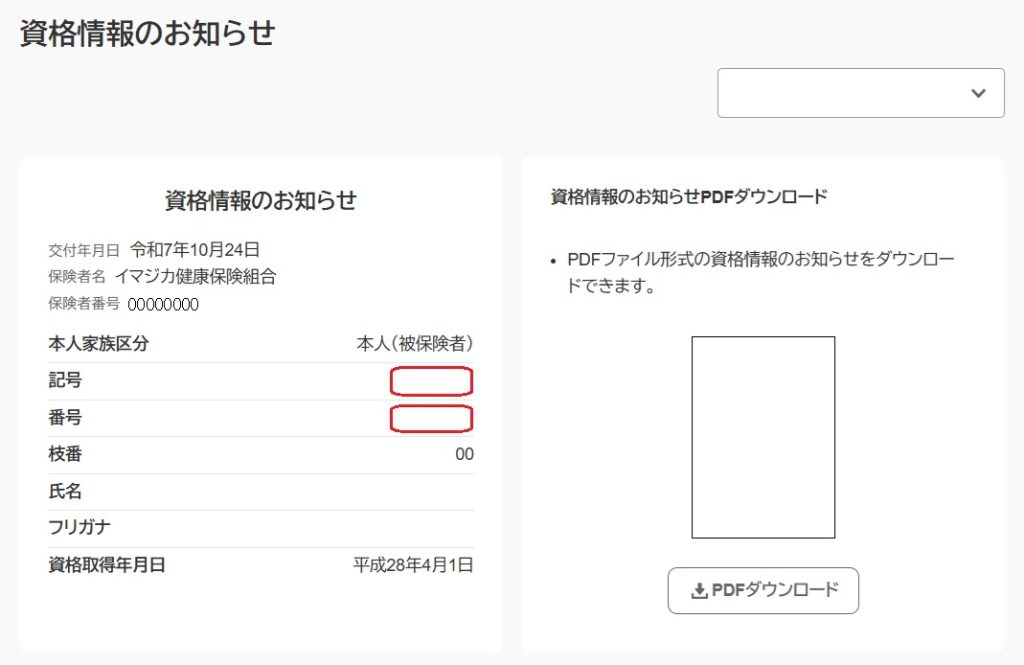Click the red-outlined 番号 value box
This screenshot has height=665, width=1024.
point(431,418)
